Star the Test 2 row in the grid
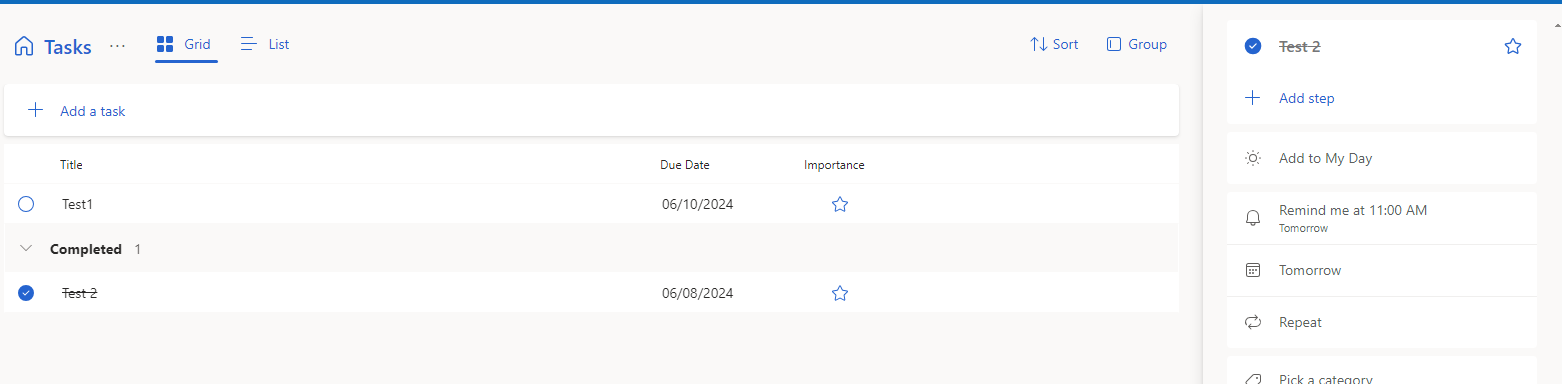1562x384 pixels. pos(840,293)
